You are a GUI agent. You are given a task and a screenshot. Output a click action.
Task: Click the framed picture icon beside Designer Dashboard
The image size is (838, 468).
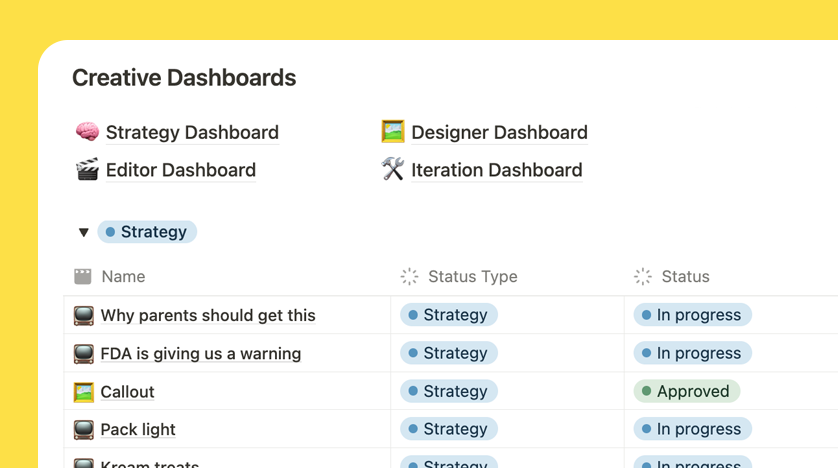pyautogui.click(x=393, y=132)
